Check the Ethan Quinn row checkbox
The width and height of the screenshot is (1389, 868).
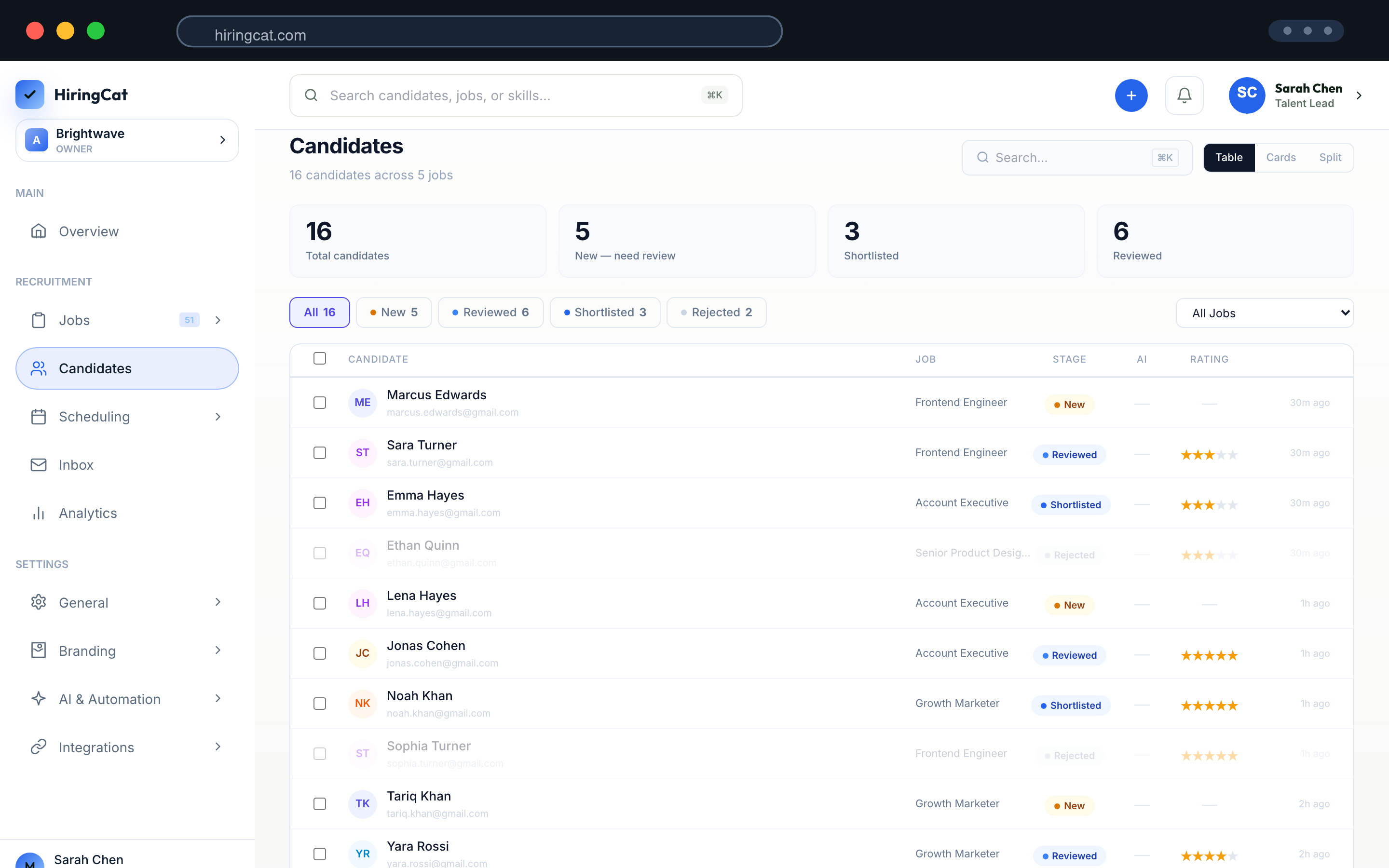(x=320, y=553)
